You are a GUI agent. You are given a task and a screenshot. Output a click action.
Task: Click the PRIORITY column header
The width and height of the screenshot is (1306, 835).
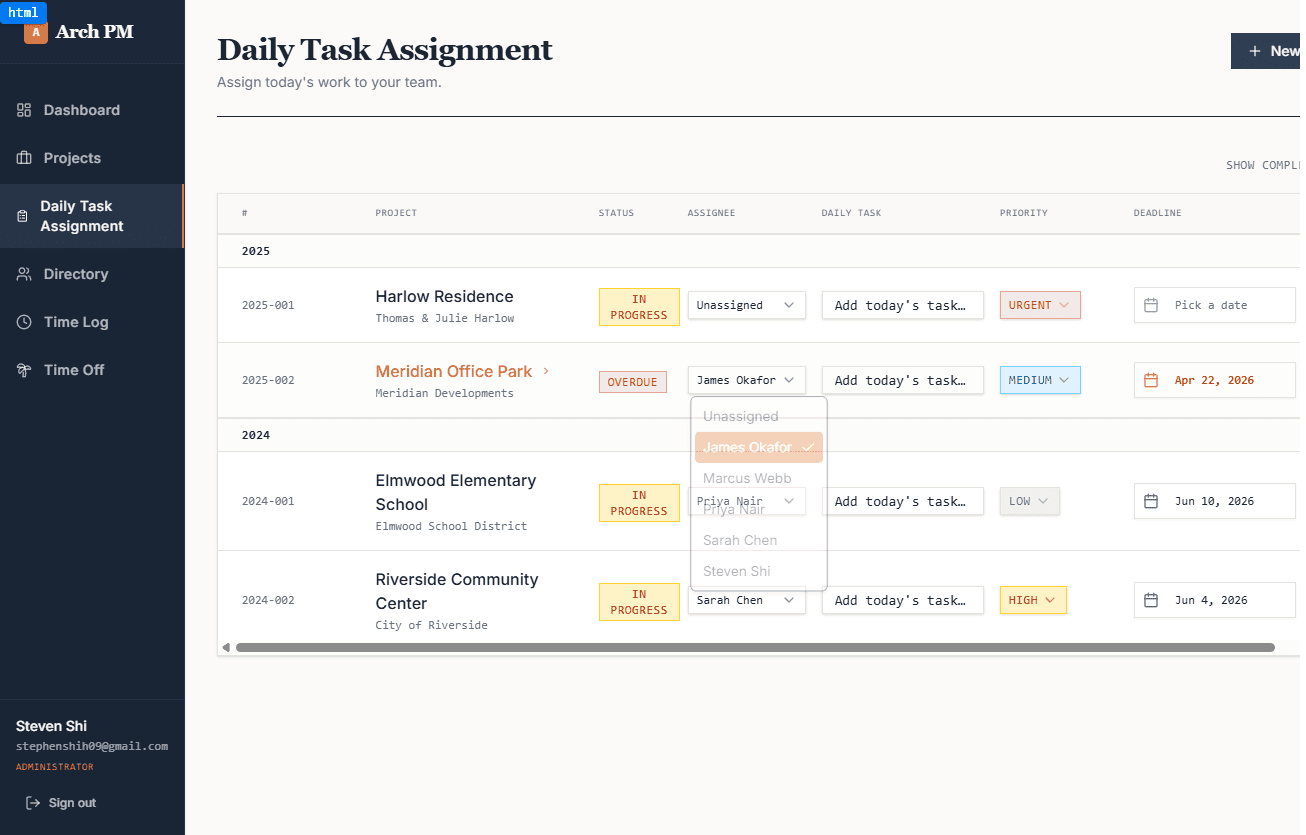tap(1024, 213)
